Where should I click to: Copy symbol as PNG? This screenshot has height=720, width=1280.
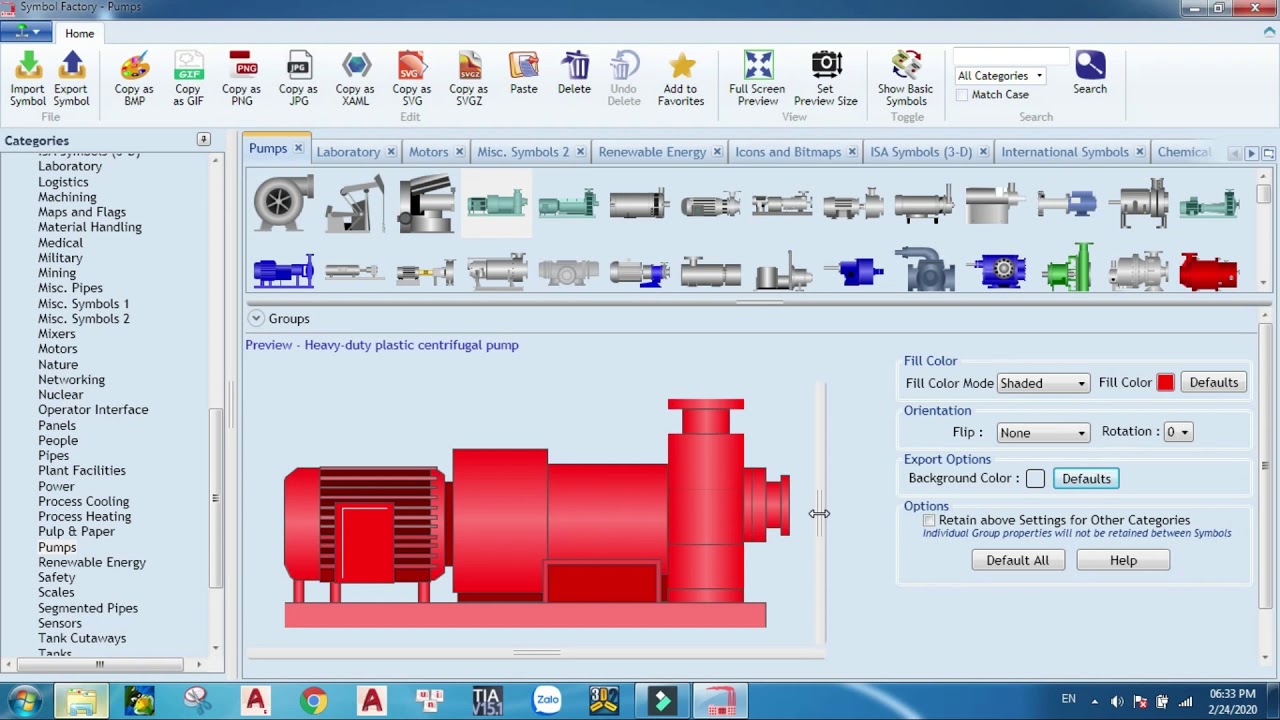coord(242,78)
